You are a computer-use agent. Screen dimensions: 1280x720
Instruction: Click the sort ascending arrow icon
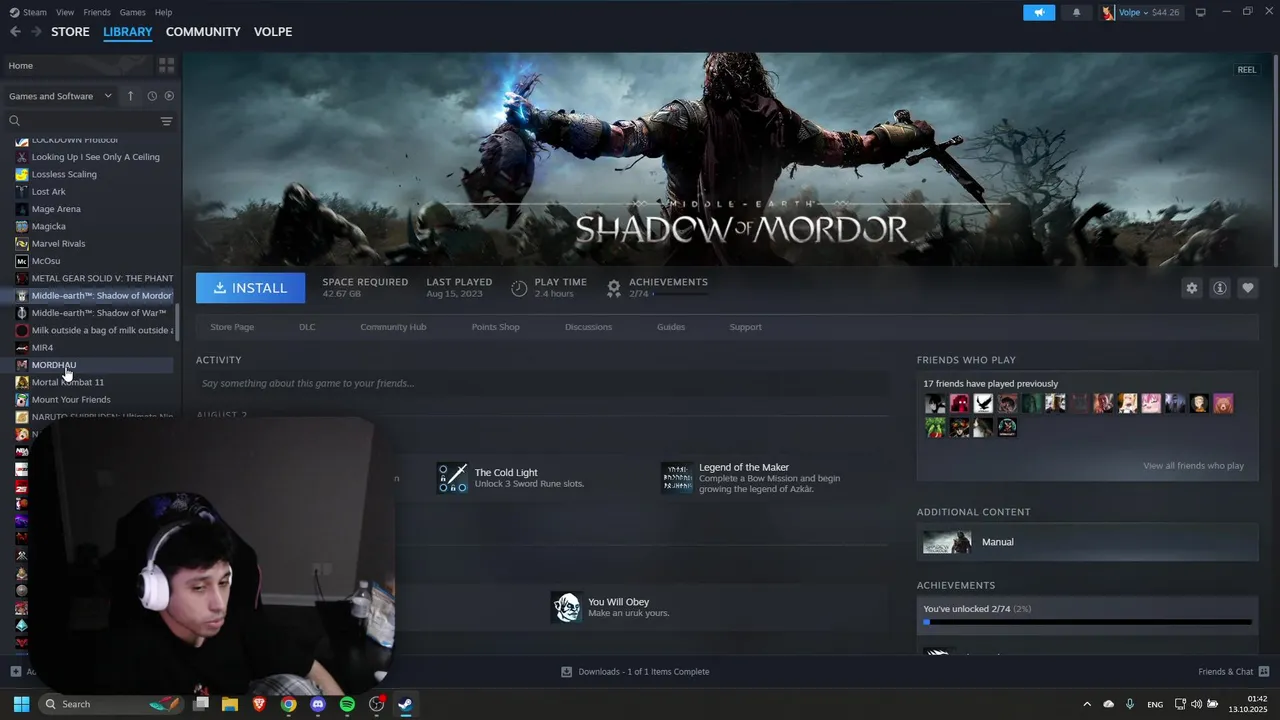[130, 96]
